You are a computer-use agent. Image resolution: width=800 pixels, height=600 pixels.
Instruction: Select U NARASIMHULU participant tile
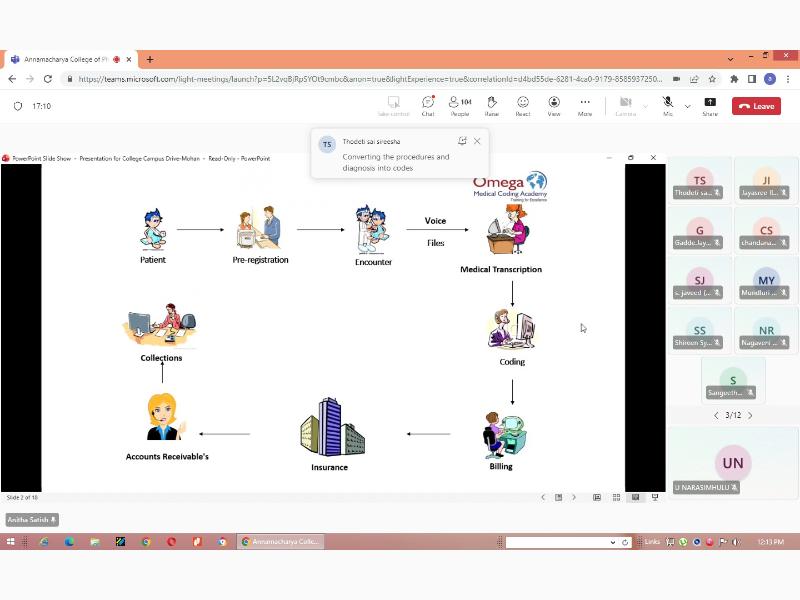[x=733, y=462]
